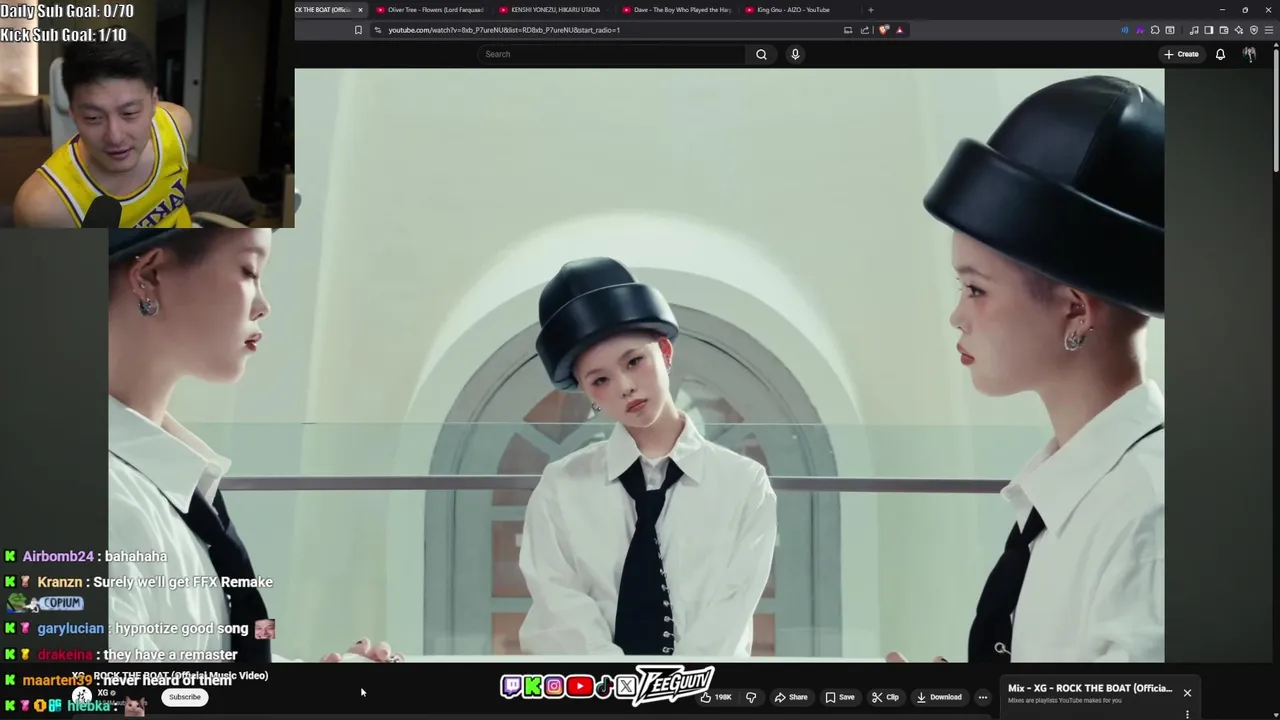The image size is (1280, 720).
Task: Click the Kick Sub Goal text
Action: tap(63, 35)
